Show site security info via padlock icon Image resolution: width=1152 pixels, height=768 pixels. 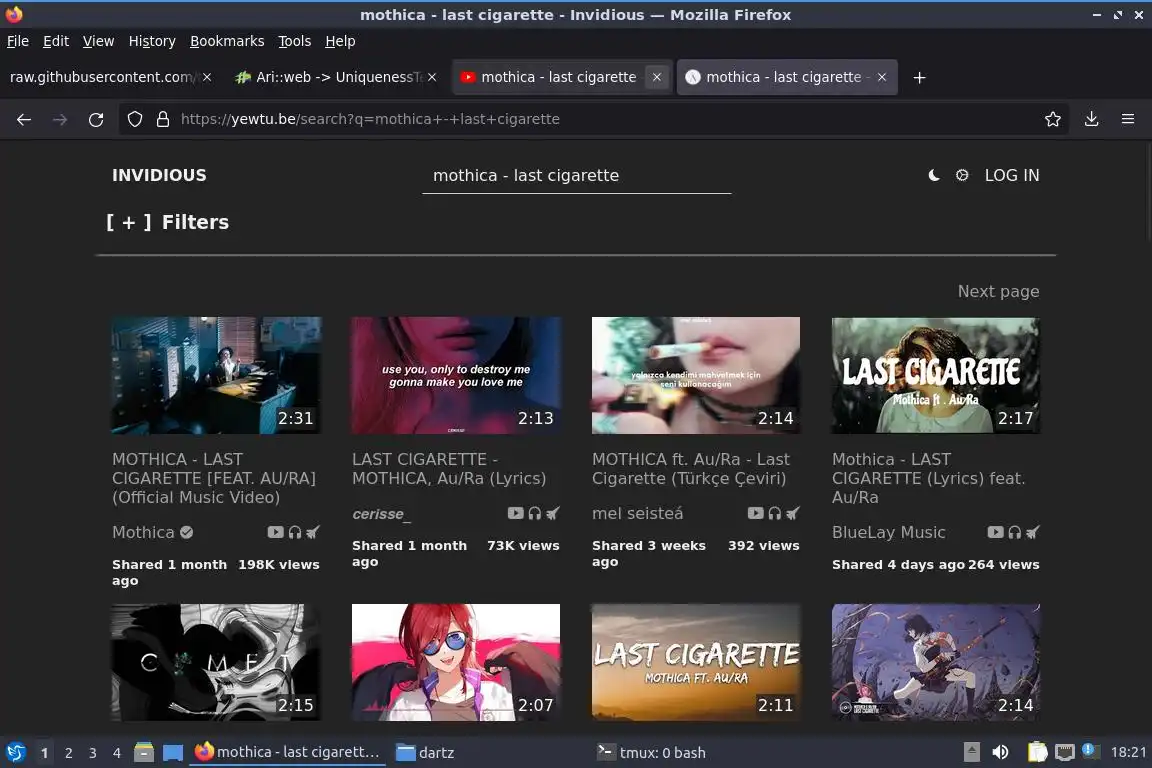(x=163, y=119)
